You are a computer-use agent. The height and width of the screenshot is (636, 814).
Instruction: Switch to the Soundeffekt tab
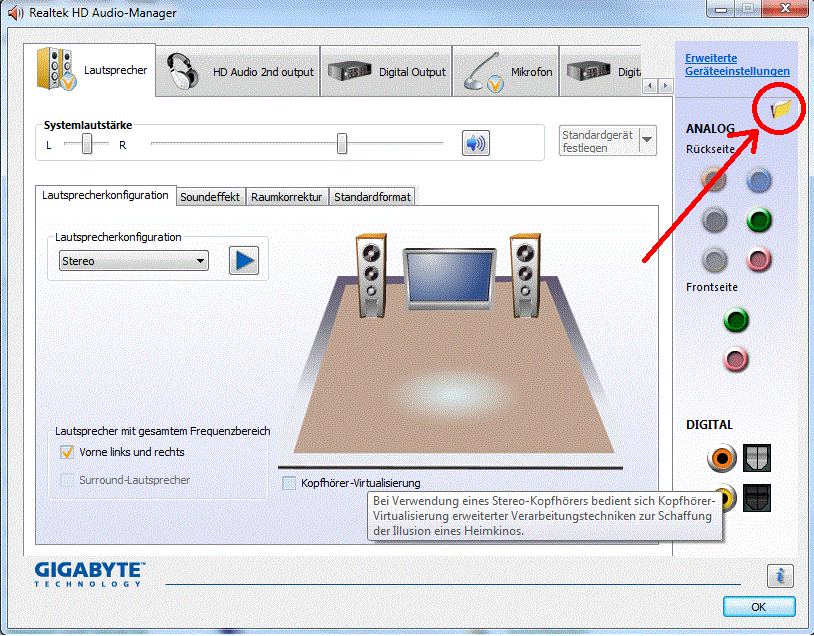(x=210, y=197)
